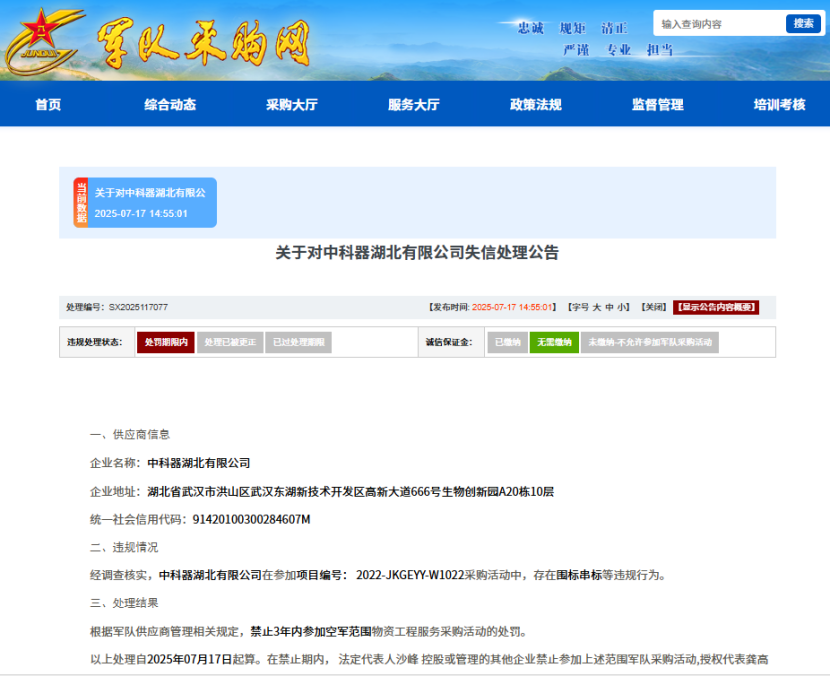Viewport: 830px width, 676px height.
Task: Focus the 输入查询内容 search field
Action: point(720,24)
